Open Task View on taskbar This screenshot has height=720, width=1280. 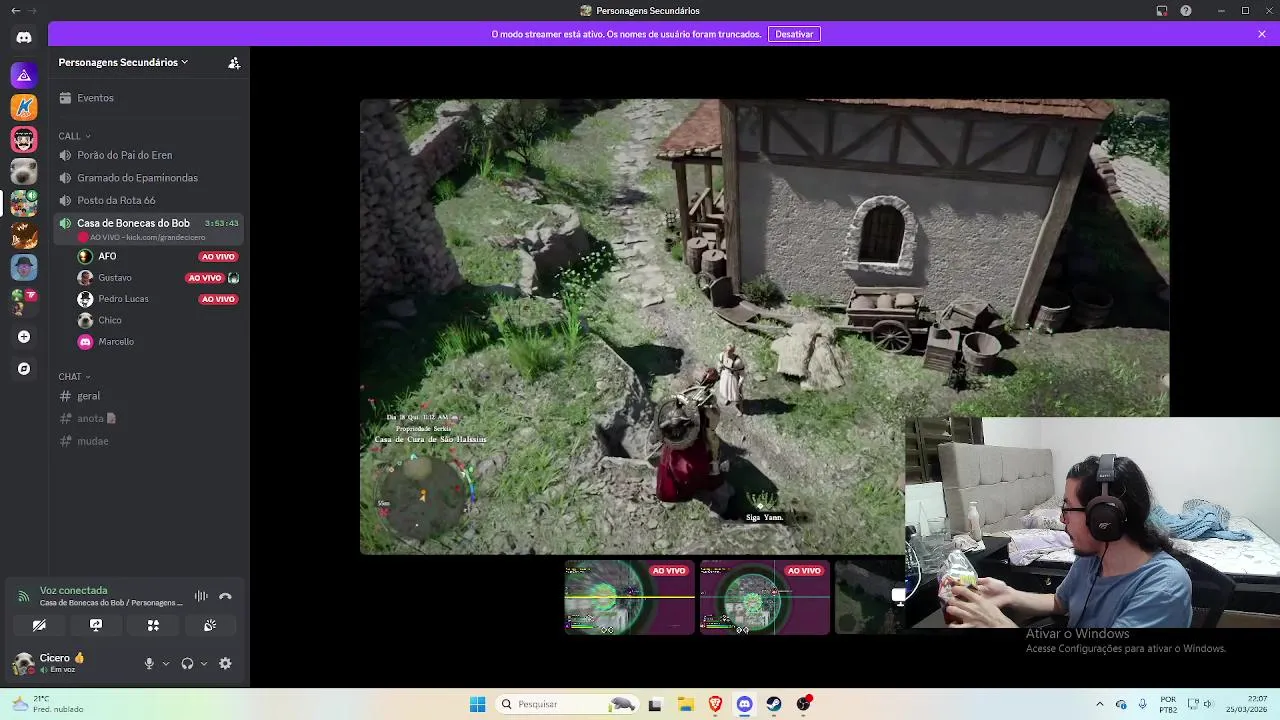click(655, 704)
